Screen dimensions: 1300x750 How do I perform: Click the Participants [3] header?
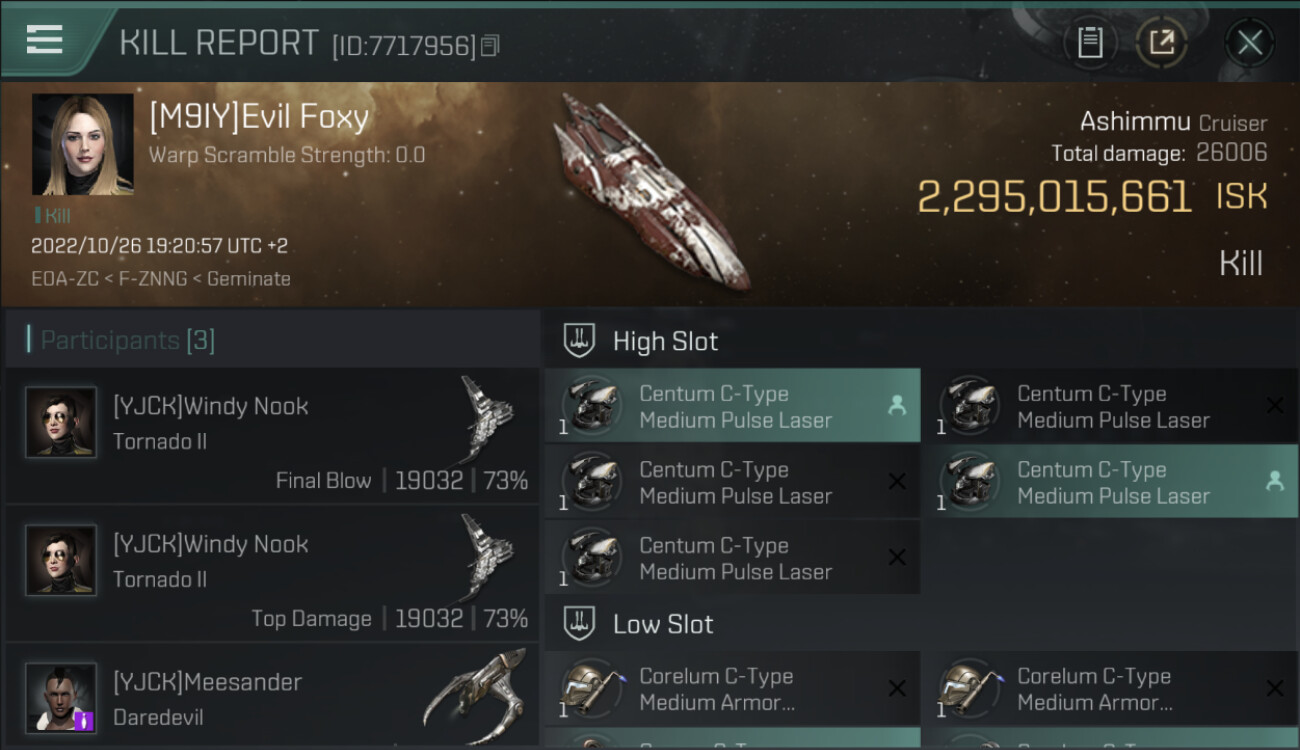(x=127, y=340)
